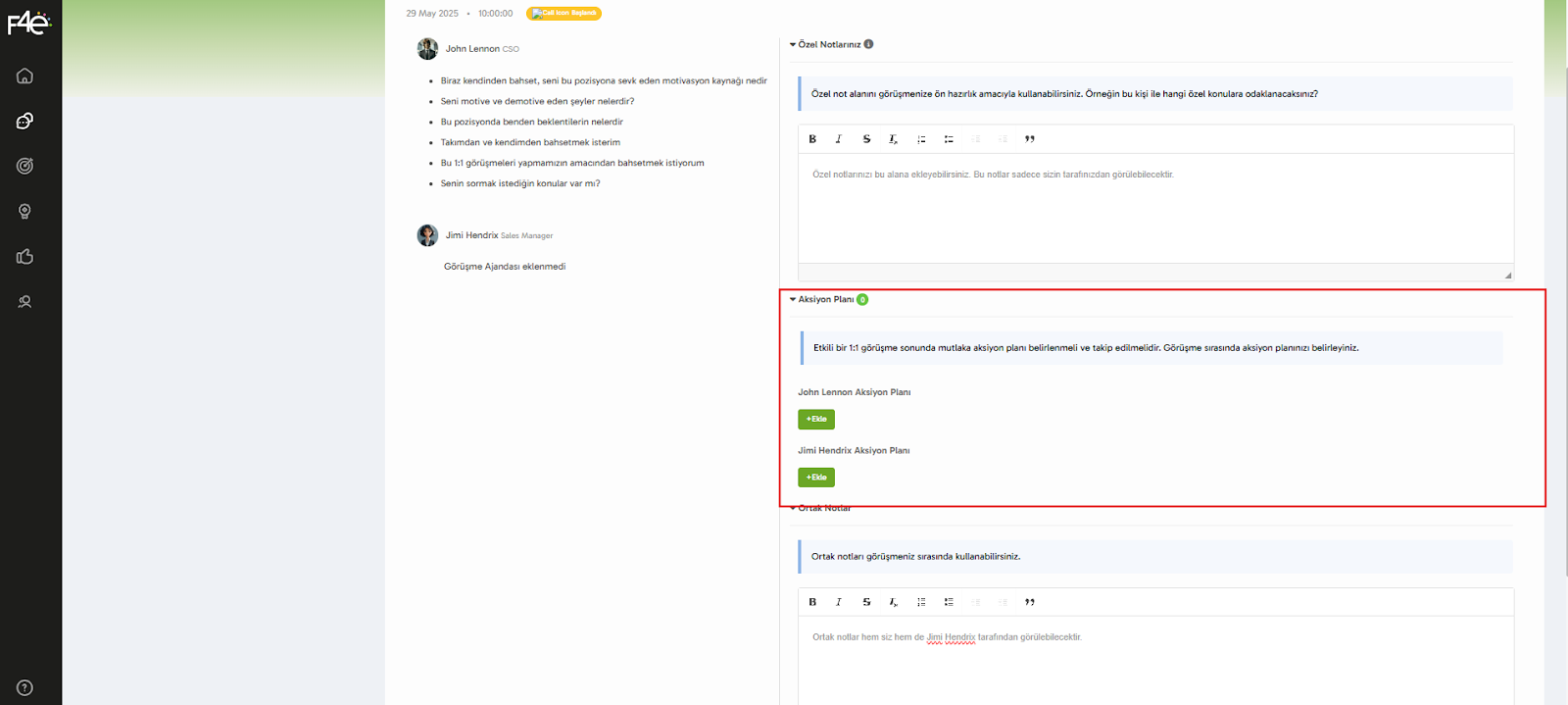Collapse the Özel Notlarınız section

coord(793,44)
